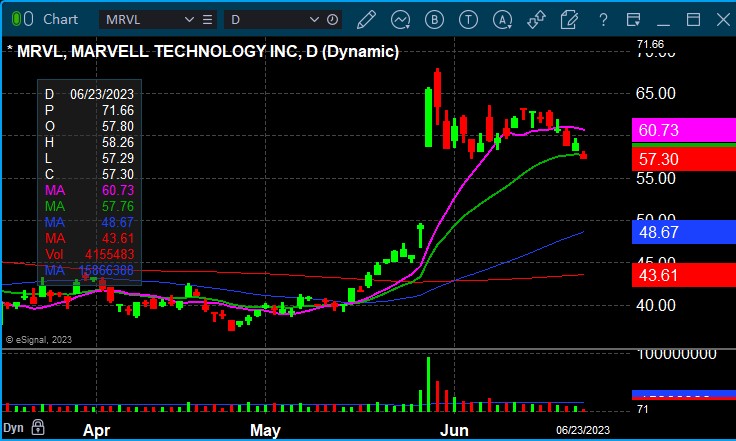Click the May label on time axis
Viewport: 736px width, 441px height.
click(265, 430)
